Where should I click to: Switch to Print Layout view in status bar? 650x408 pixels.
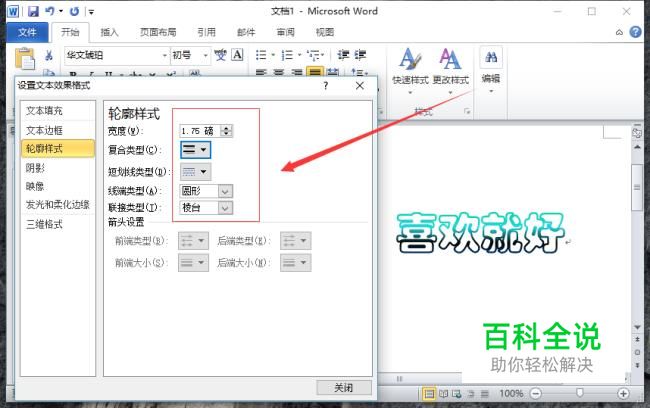point(429,393)
